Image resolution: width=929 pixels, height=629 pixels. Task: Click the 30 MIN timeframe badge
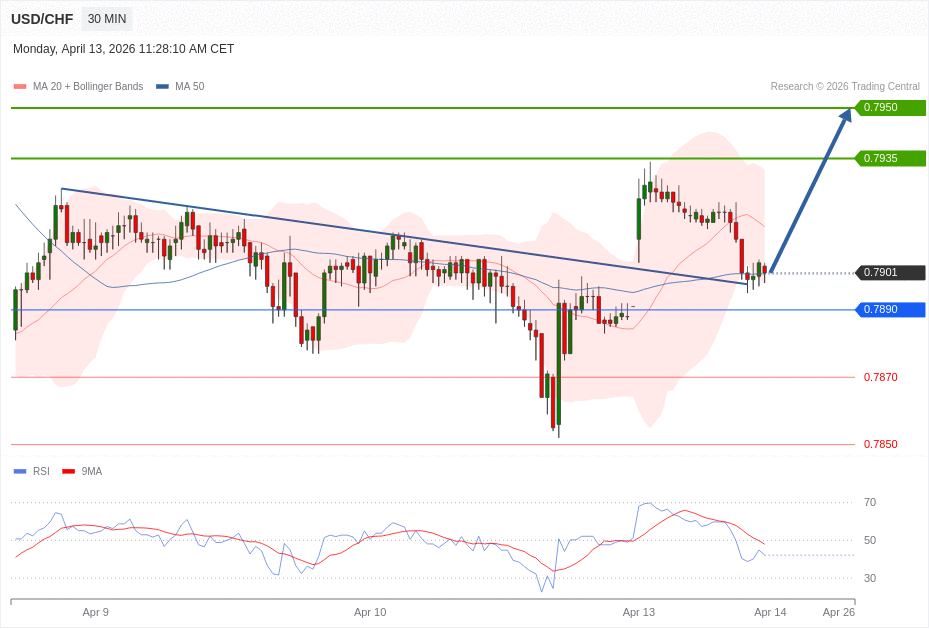coord(107,19)
